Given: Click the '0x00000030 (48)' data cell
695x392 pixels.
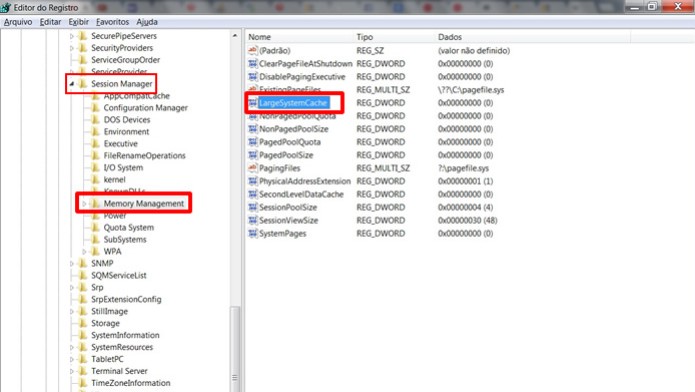Looking at the screenshot, I should coord(468,220).
